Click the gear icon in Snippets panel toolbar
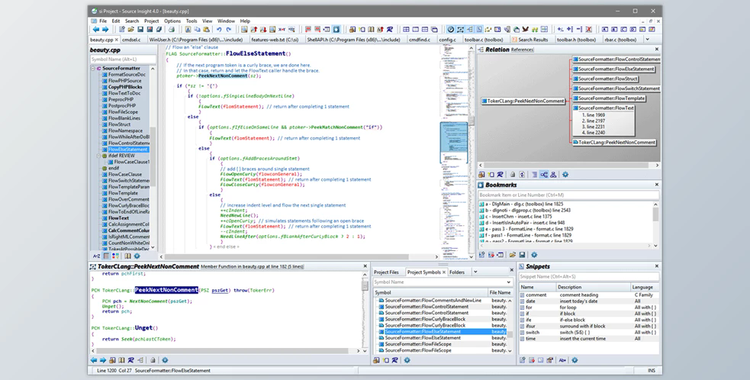This screenshot has width=750, height=380. 574,360
